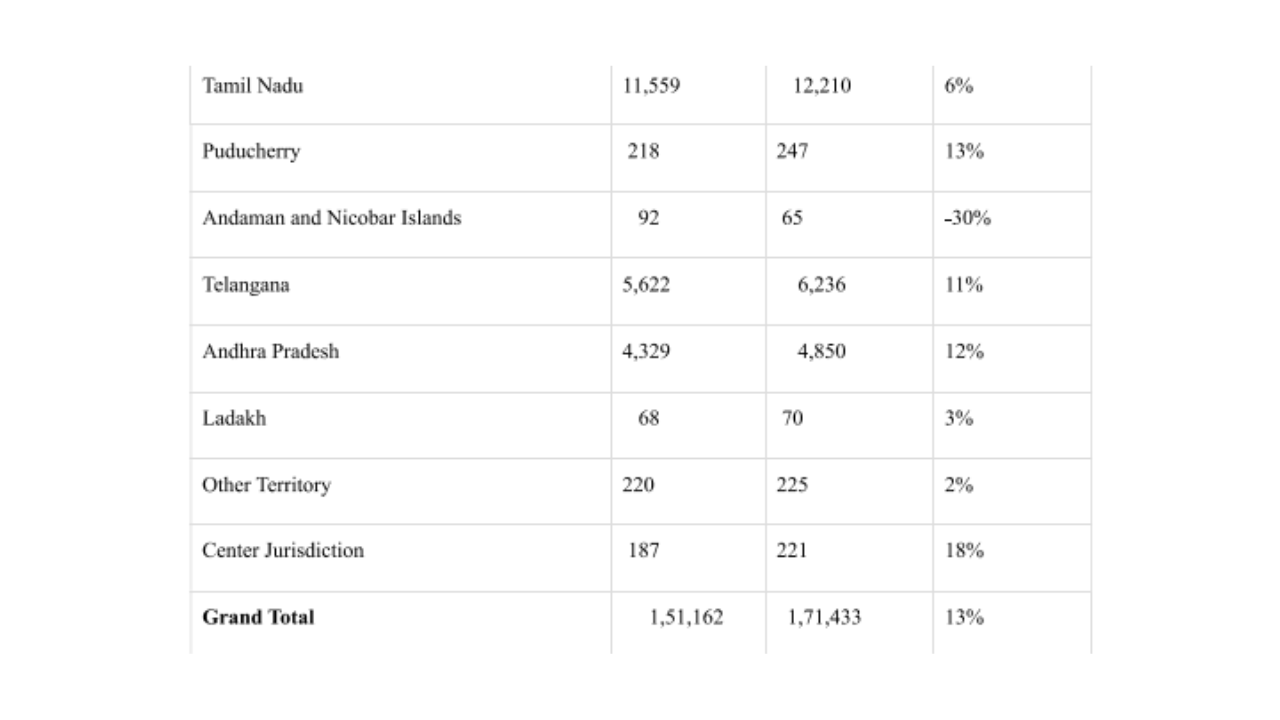Select the 1,71,433 grand total value
This screenshot has width=1280, height=720.
(824, 618)
